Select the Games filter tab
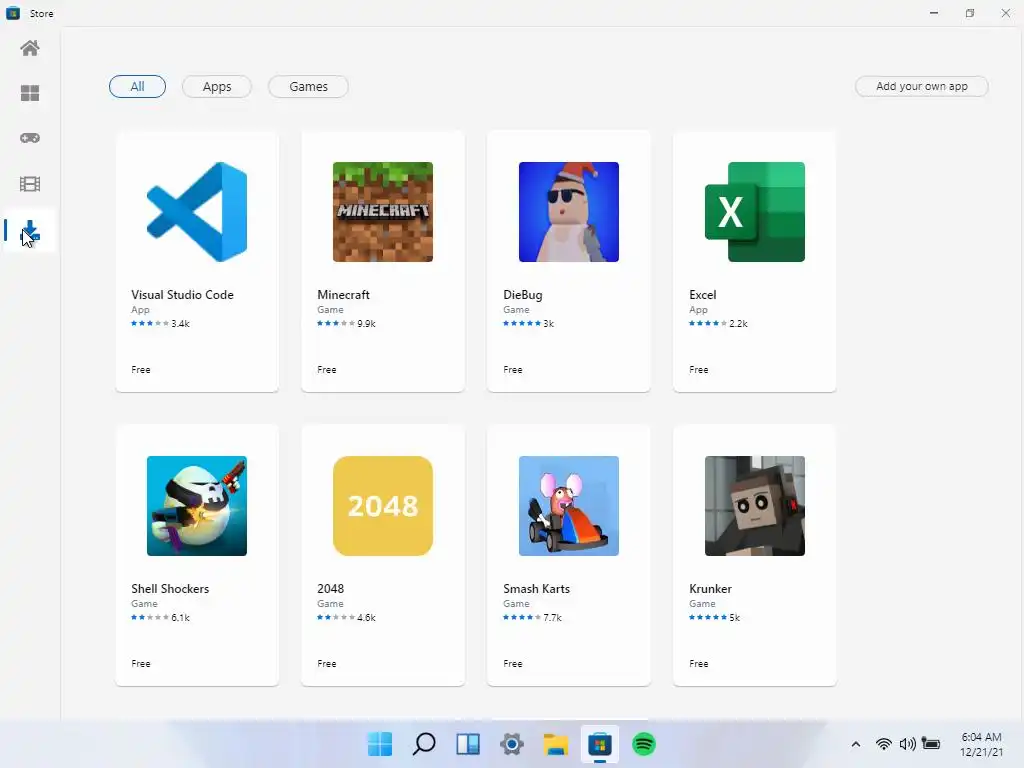 [308, 86]
